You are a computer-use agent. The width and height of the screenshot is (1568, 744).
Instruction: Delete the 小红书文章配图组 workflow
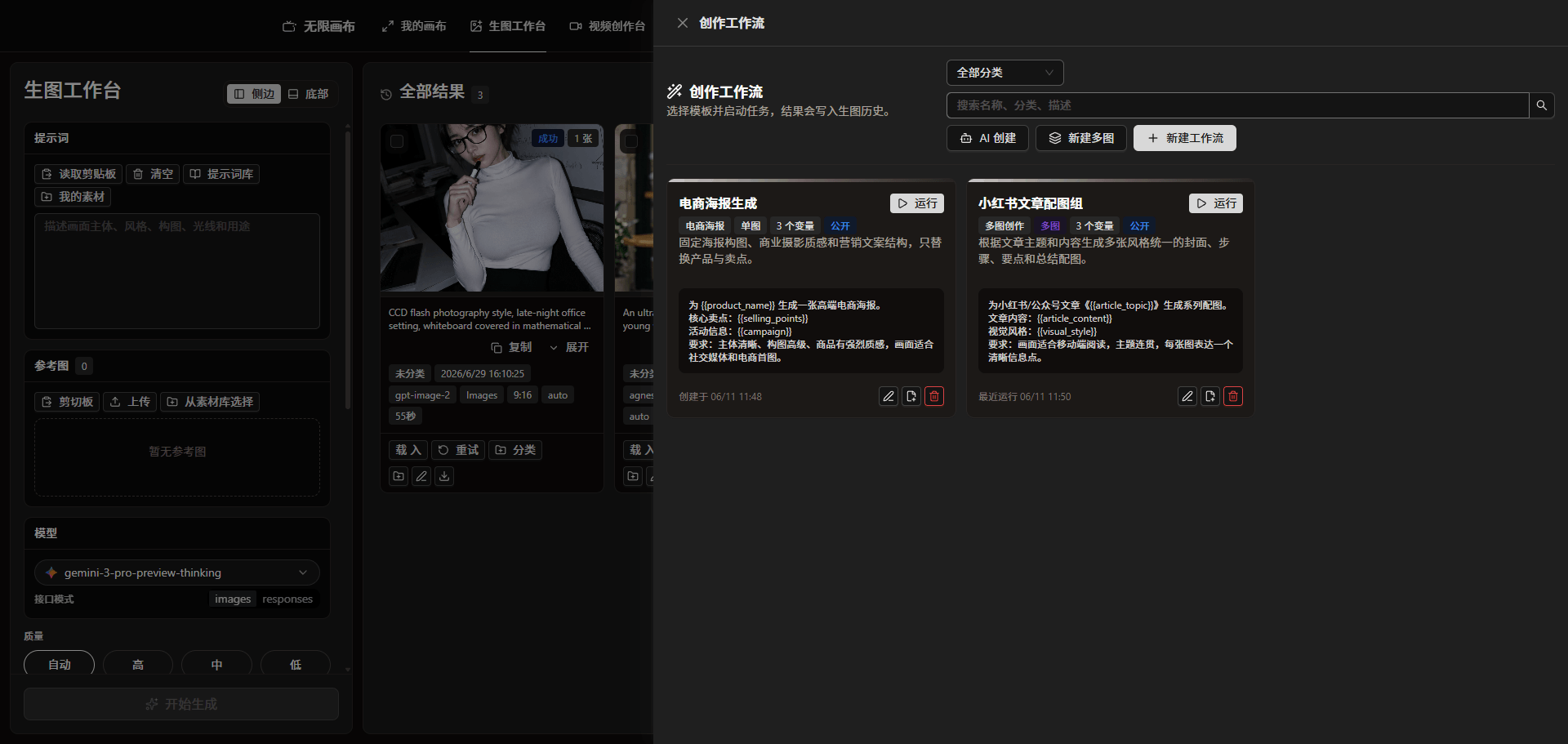click(1233, 396)
